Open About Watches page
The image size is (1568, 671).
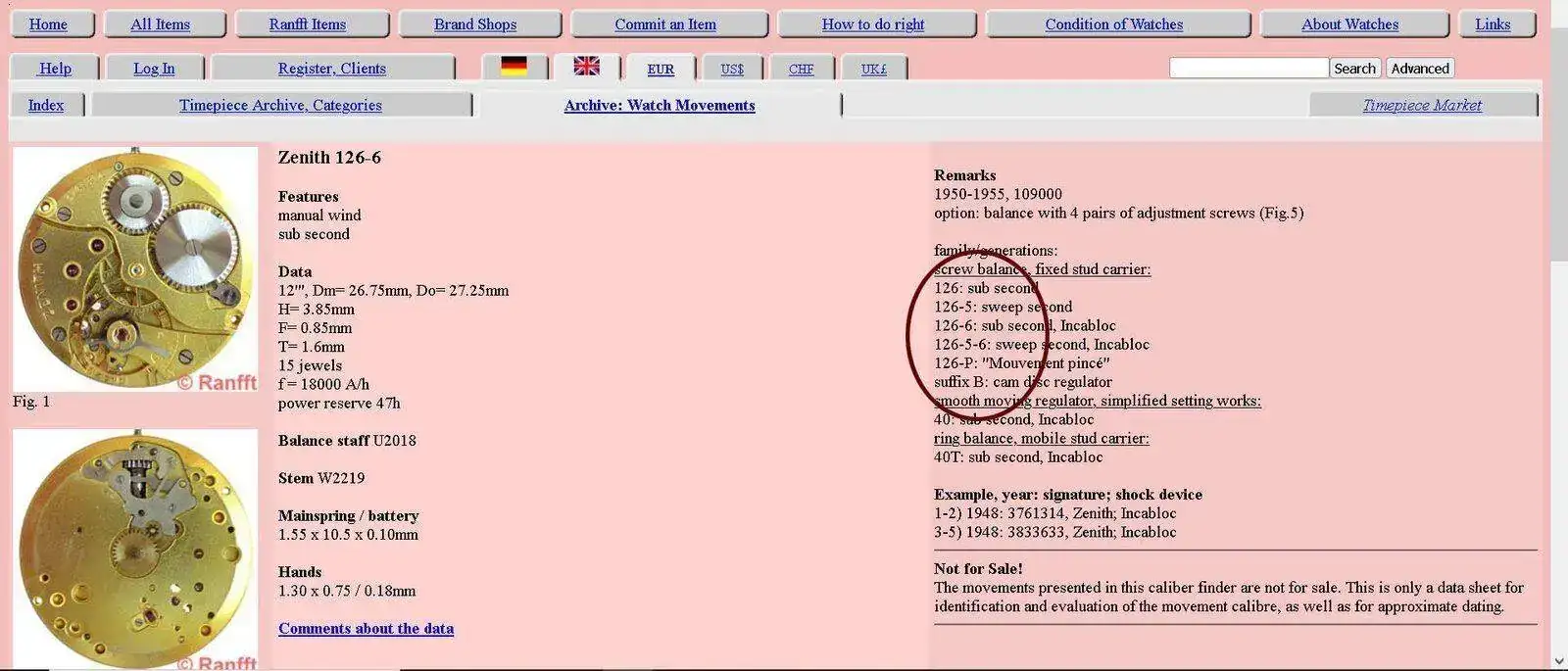1350,24
